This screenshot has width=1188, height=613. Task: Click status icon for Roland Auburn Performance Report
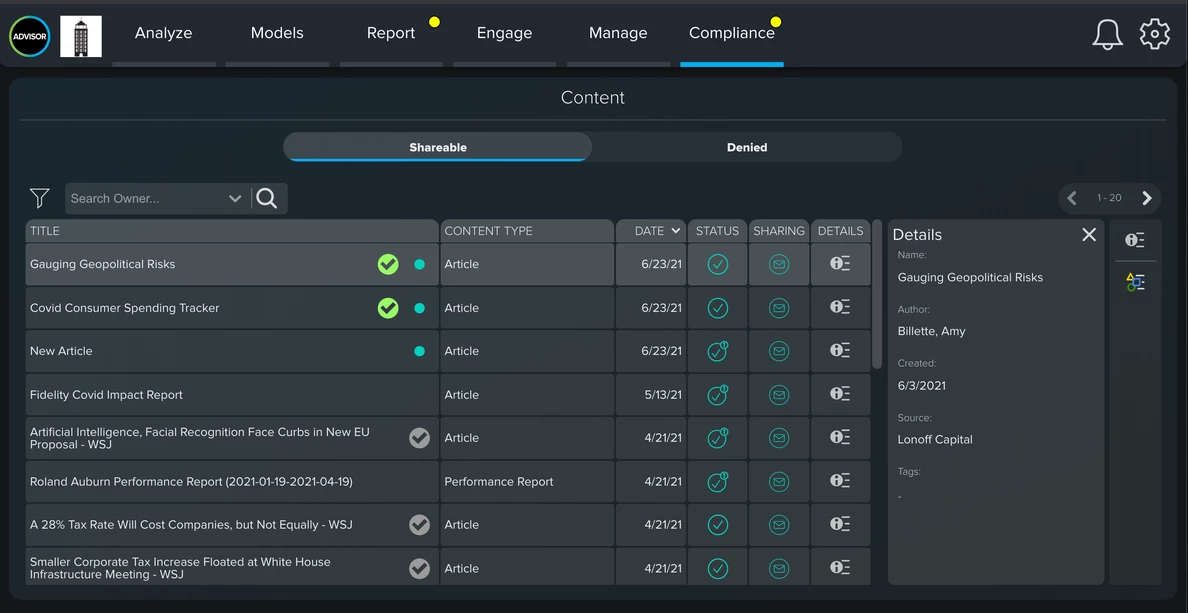[x=717, y=481]
